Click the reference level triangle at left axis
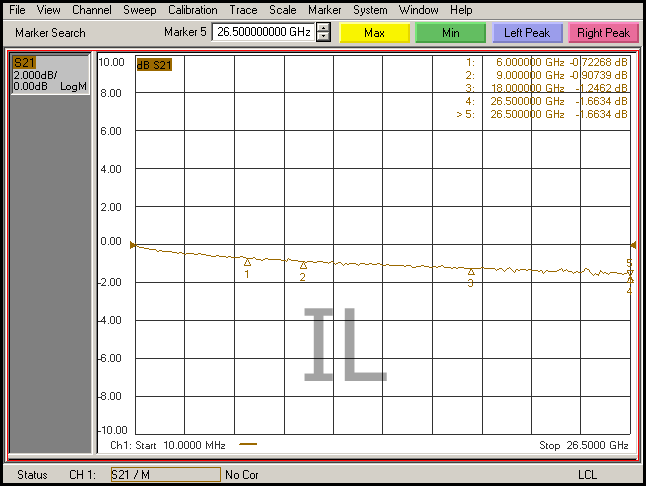Viewport: 646px width, 486px height. [134, 244]
